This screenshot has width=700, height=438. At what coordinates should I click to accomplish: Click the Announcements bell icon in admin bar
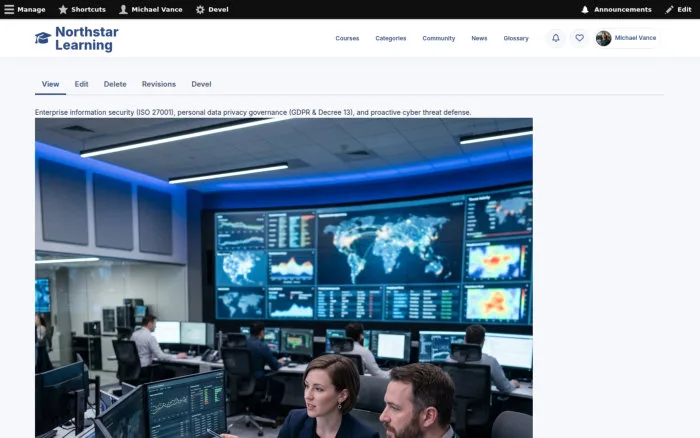[585, 9]
